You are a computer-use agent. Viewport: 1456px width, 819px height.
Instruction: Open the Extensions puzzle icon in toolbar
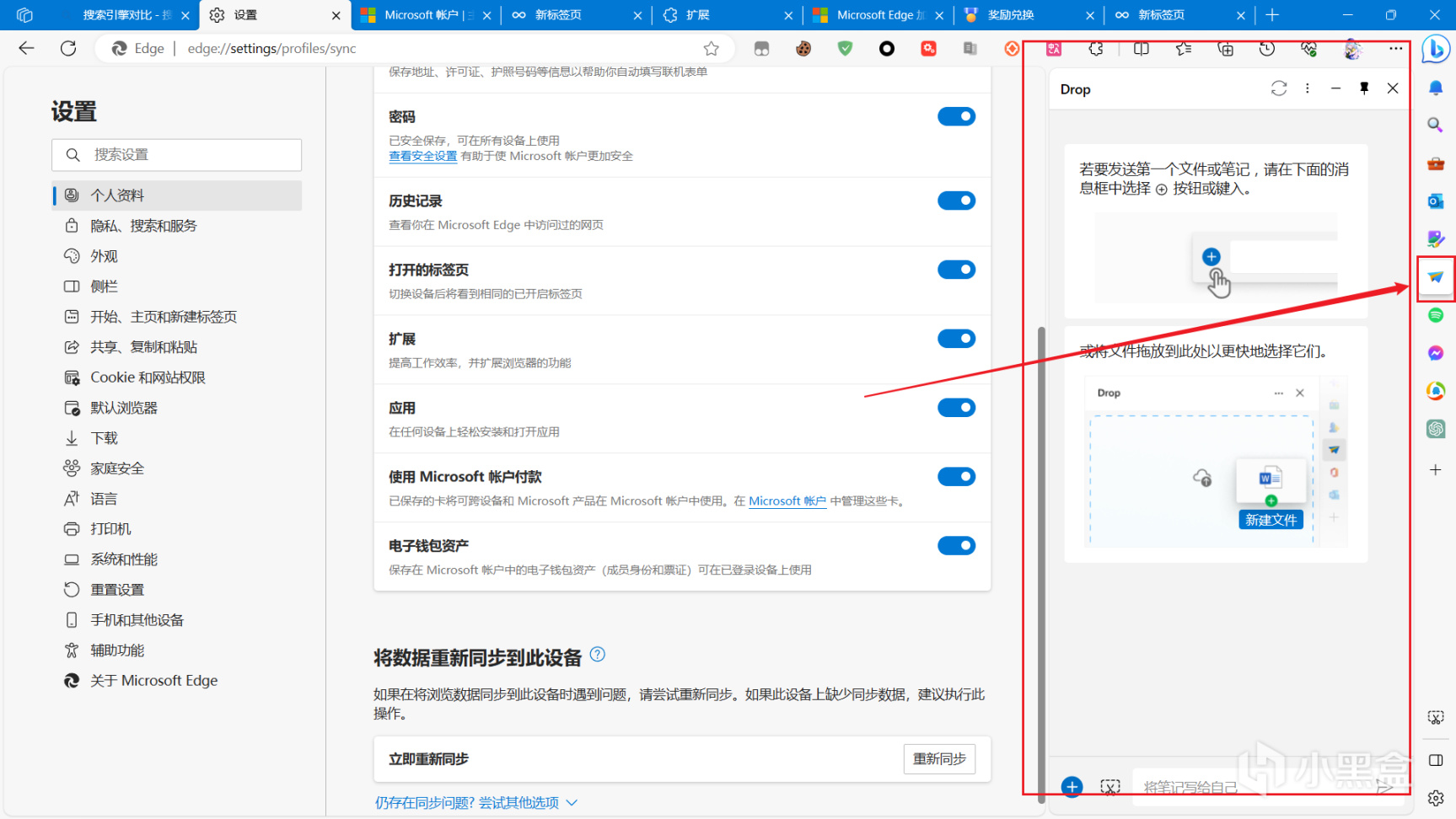[1096, 49]
